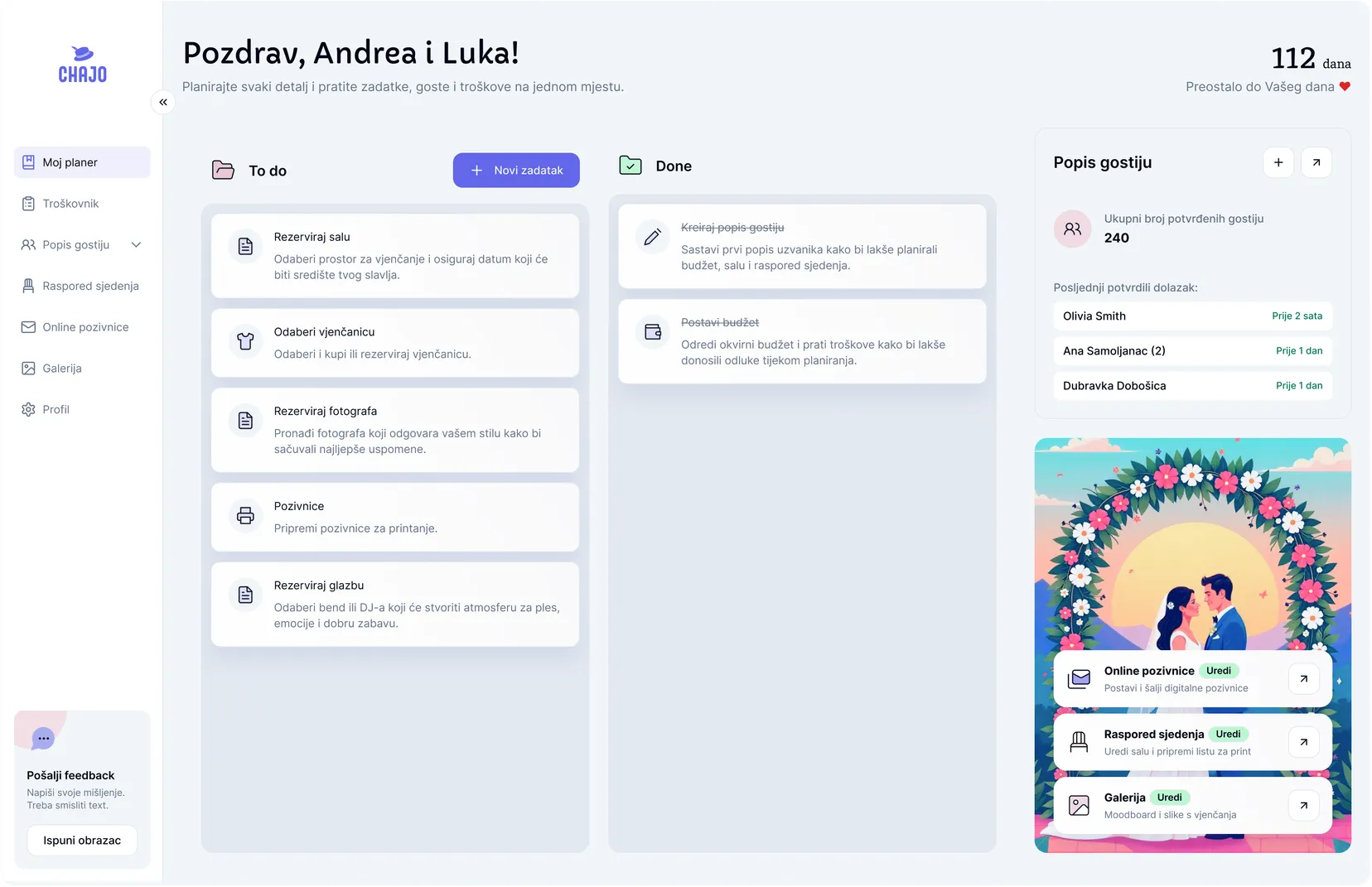Open Raspored sjedenja card arrow
Image resolution: width=1372 pixels, height=887 pixels.
coord(1304,742)
